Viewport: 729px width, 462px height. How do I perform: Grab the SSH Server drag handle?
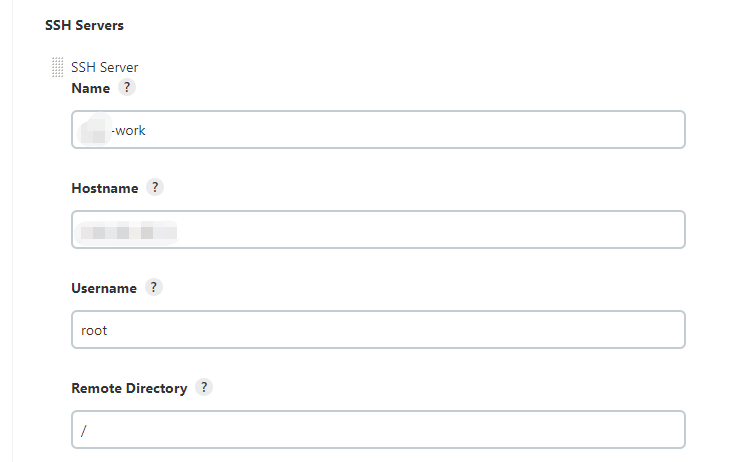57,68
